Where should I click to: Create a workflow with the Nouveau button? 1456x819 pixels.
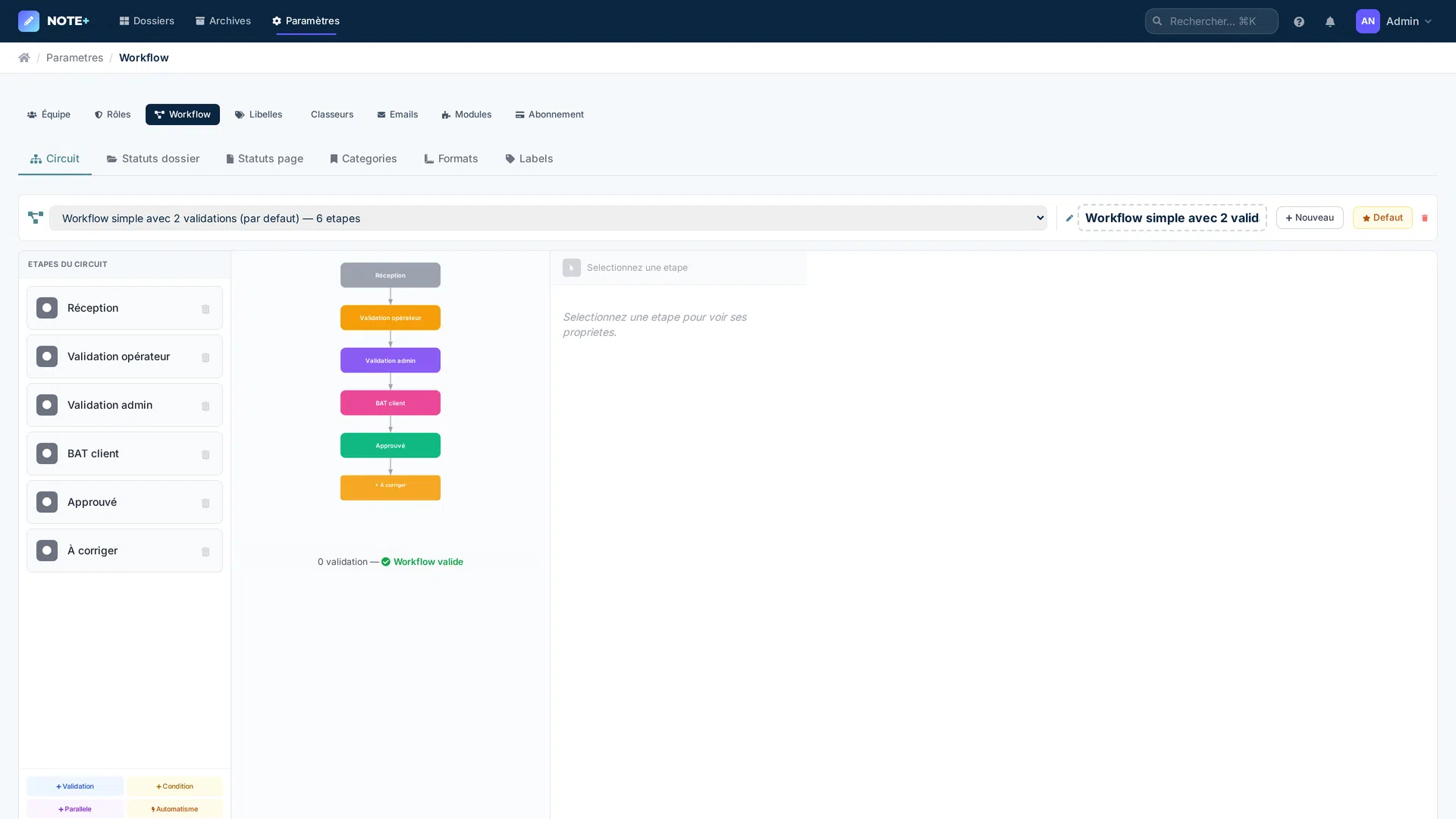[1310, 218]
